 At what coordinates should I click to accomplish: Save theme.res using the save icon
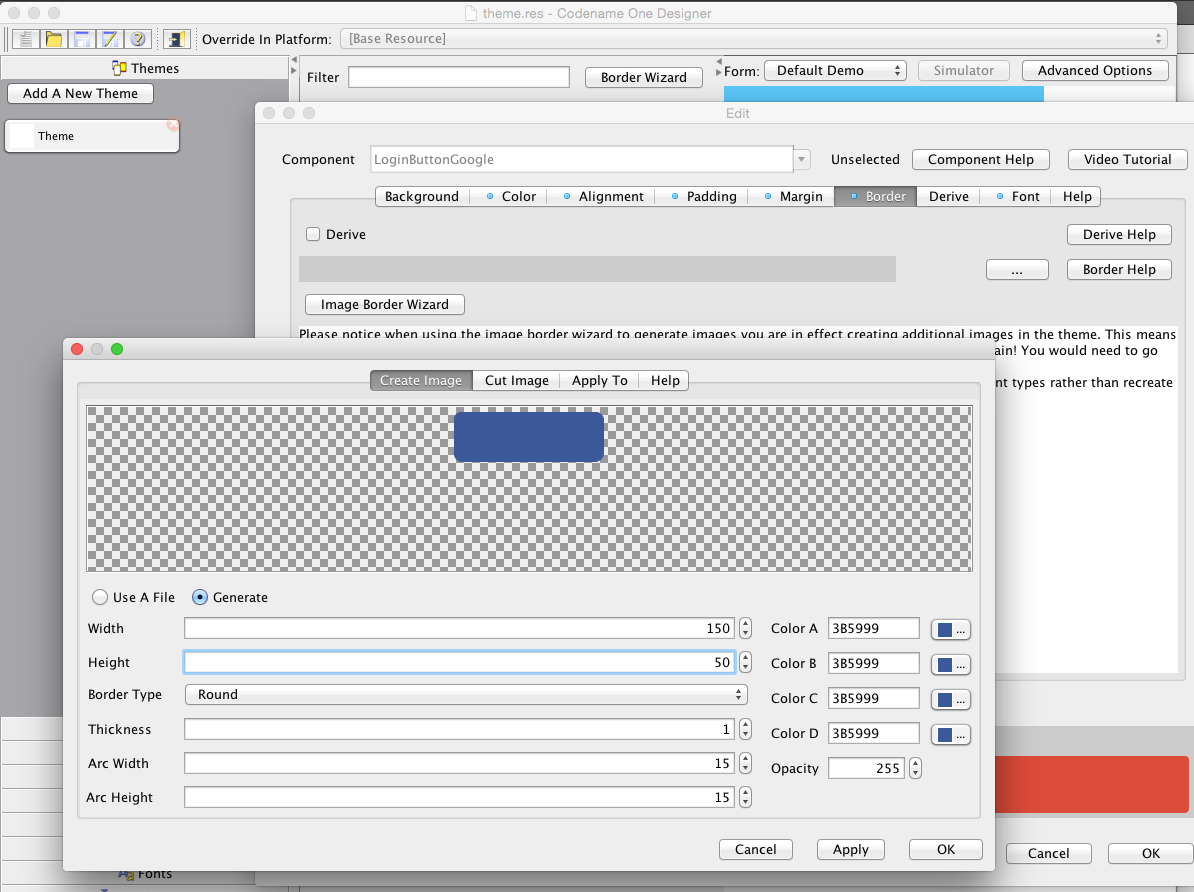81,38
